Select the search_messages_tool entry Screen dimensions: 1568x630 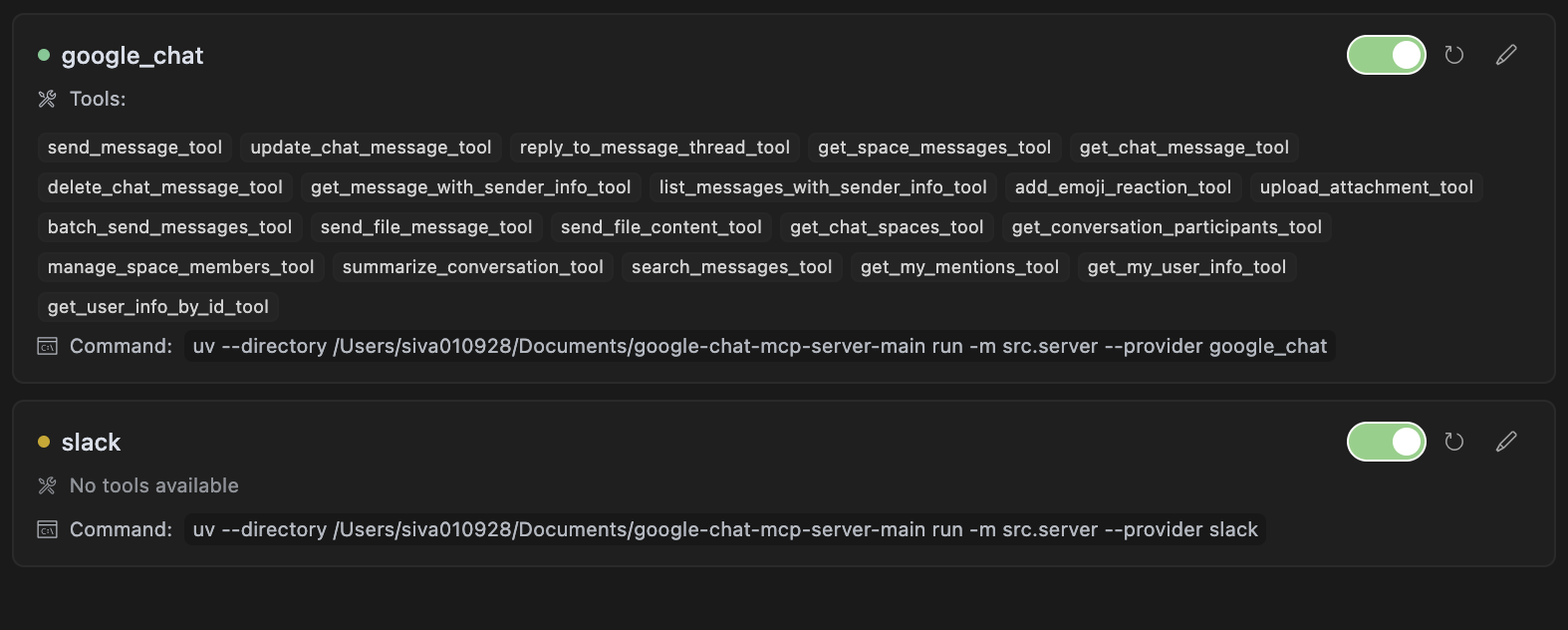pyautogui.click(x=731, y=266)
